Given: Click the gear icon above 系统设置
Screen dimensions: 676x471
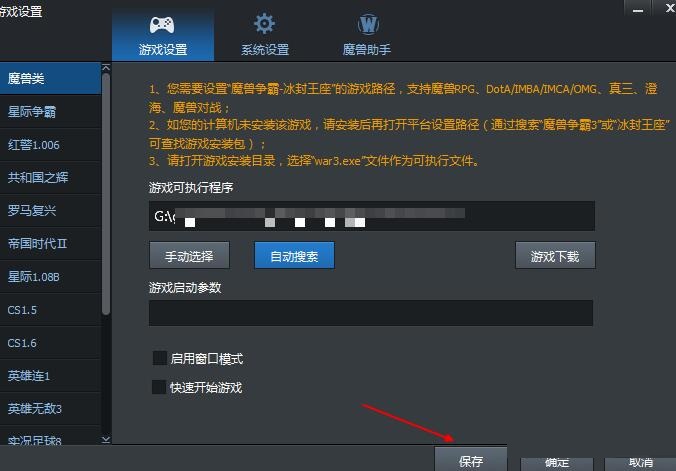Looking at the screenshot, I should [264, 24].
